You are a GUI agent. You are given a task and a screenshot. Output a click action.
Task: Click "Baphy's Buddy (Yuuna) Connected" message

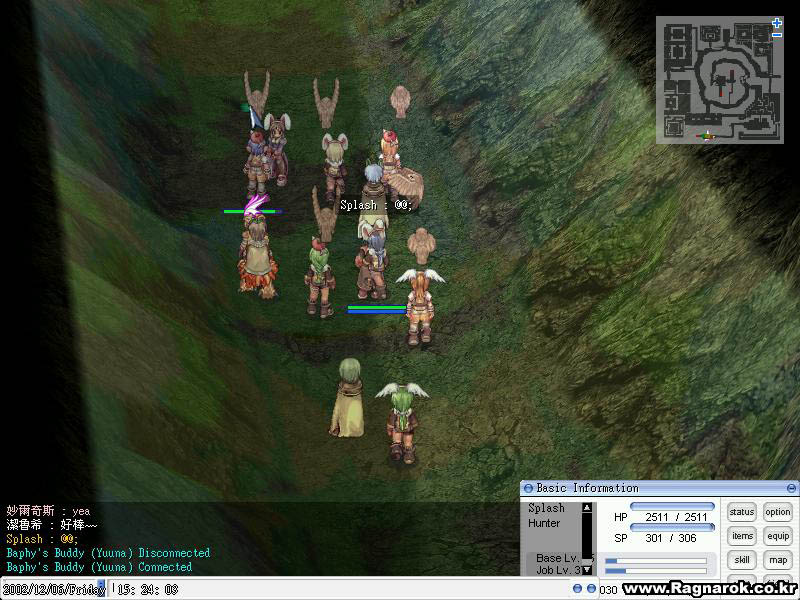pos(99,567)
